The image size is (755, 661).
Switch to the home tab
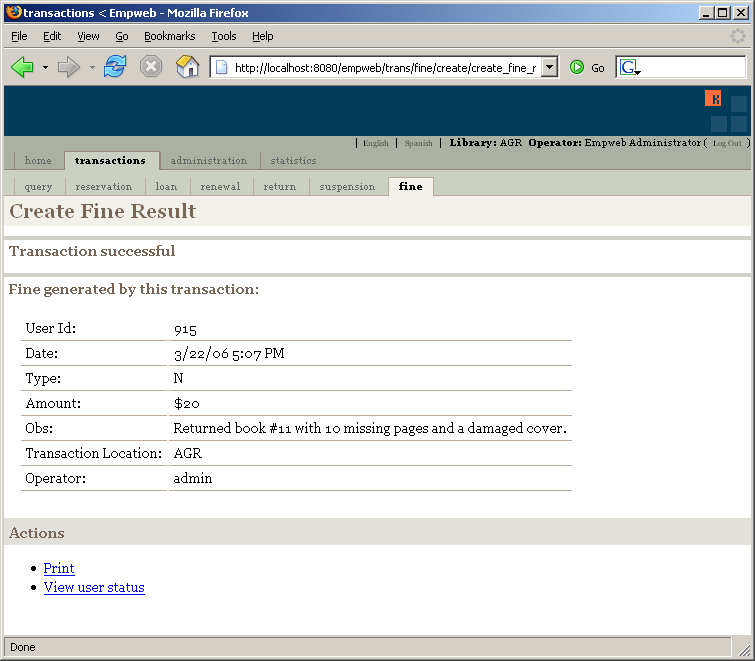click(x=38, y=160)
